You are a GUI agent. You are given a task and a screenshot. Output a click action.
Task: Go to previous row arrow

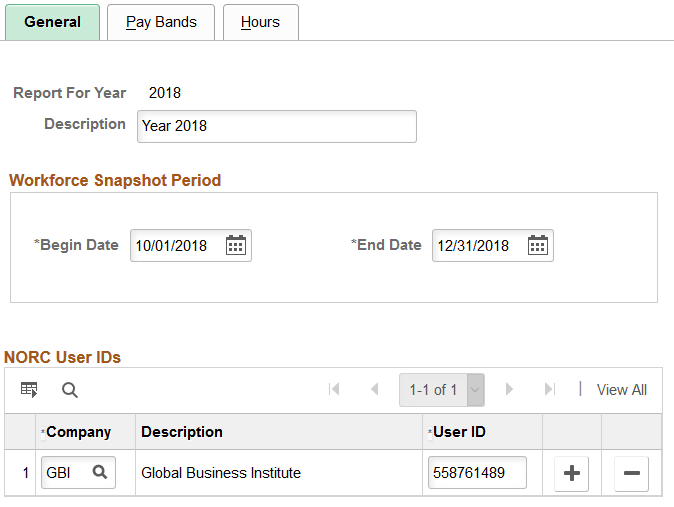[x=374, y=390]
